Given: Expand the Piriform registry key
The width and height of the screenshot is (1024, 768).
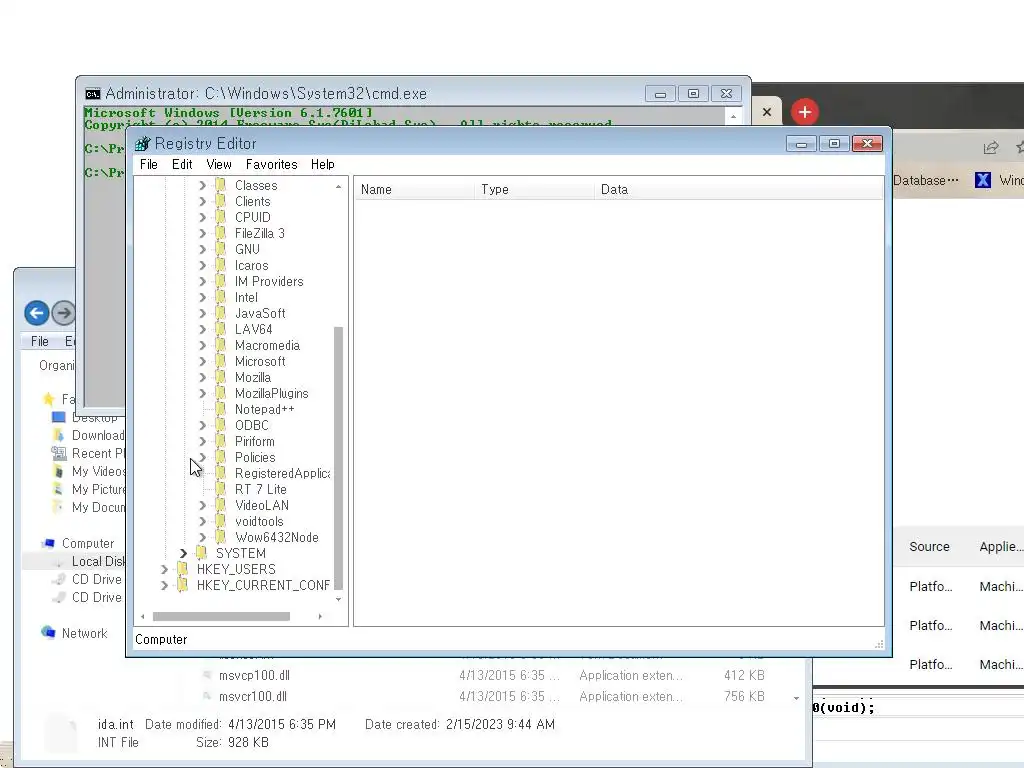Looking at the screenshot, I should pyautogui.click(x=202, y=441).
